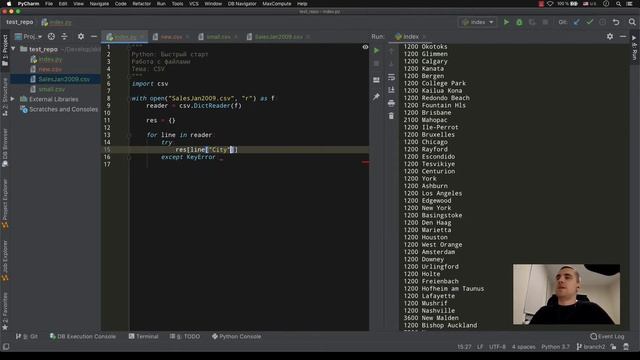Viewport: 640px width, 360px height.
Task: Select new.csv in Project tree
Action: point(50,69)
